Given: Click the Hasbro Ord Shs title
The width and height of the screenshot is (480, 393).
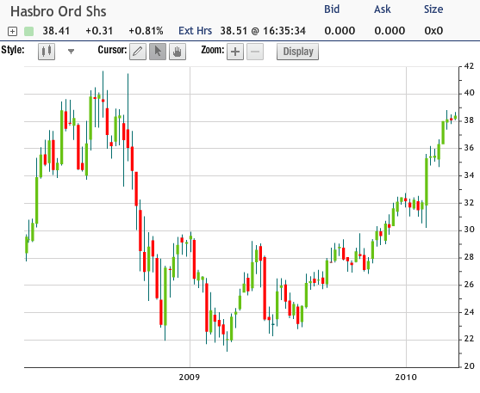Looking at the screenshot, I should tap(58, 11).
